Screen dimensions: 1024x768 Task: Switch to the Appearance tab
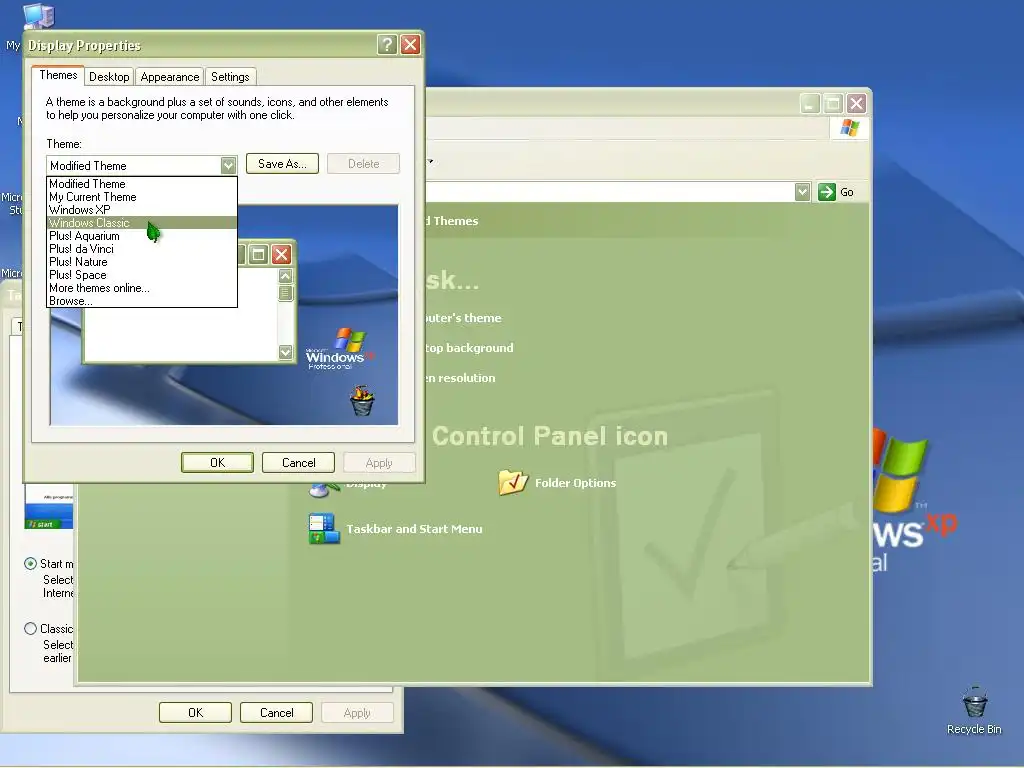(170, 77)
